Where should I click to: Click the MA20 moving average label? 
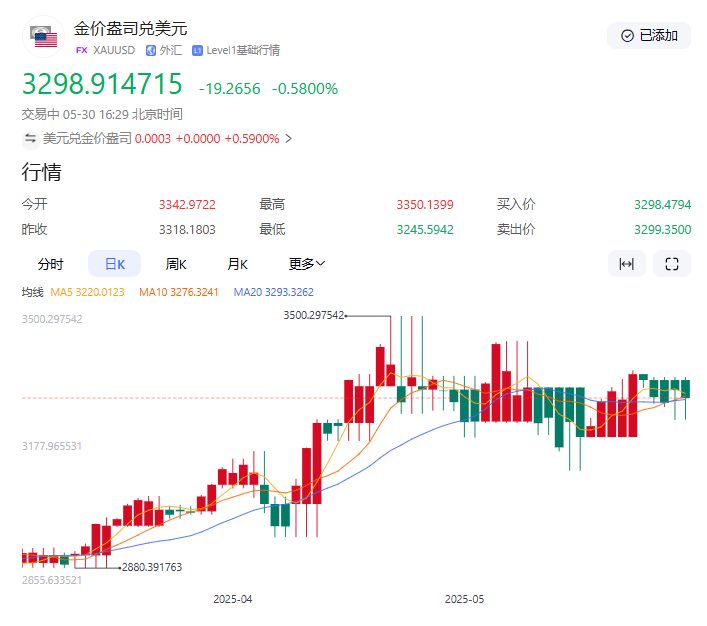point(273,292)
